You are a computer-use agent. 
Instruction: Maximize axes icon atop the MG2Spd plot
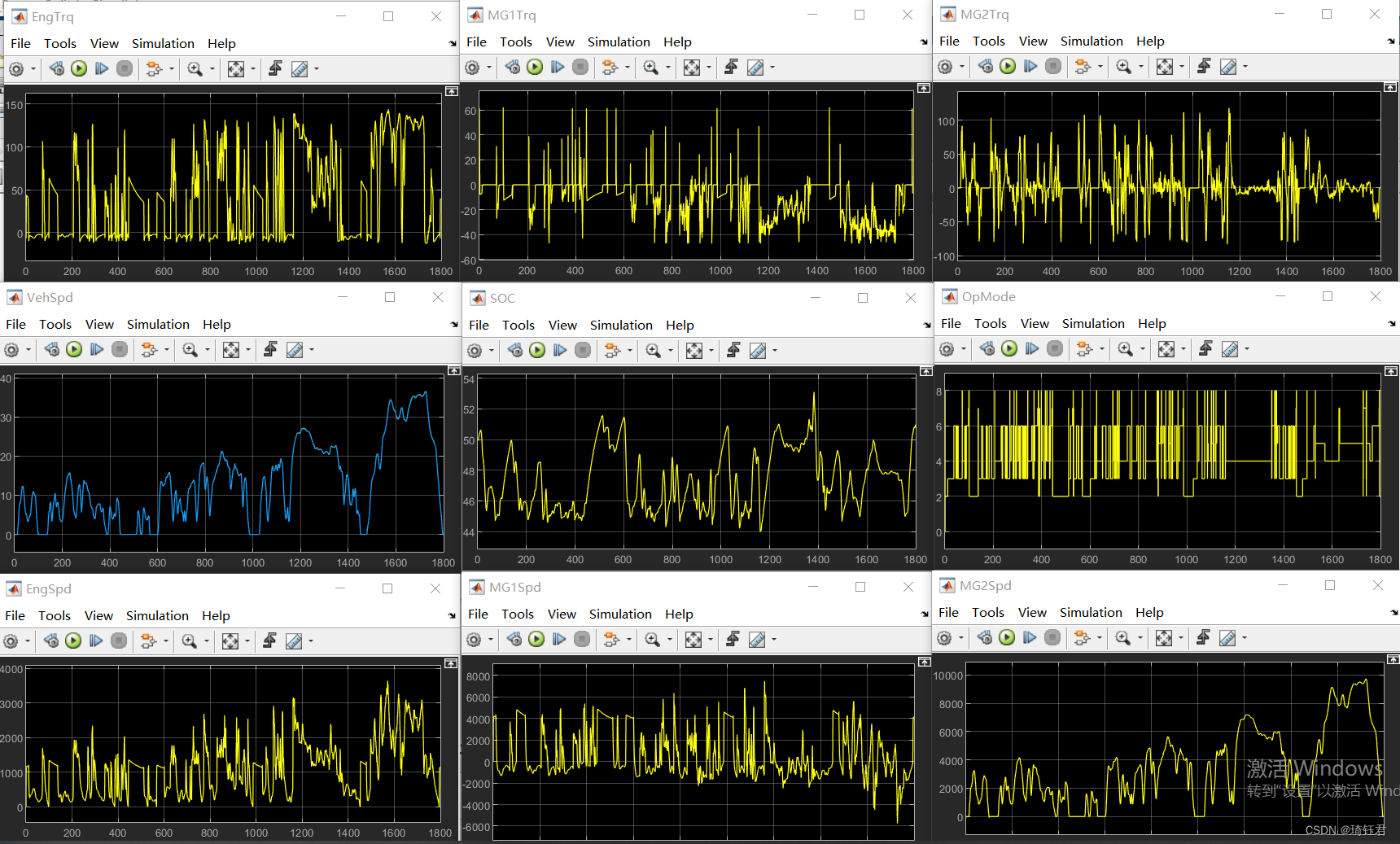pos(1393,659)
